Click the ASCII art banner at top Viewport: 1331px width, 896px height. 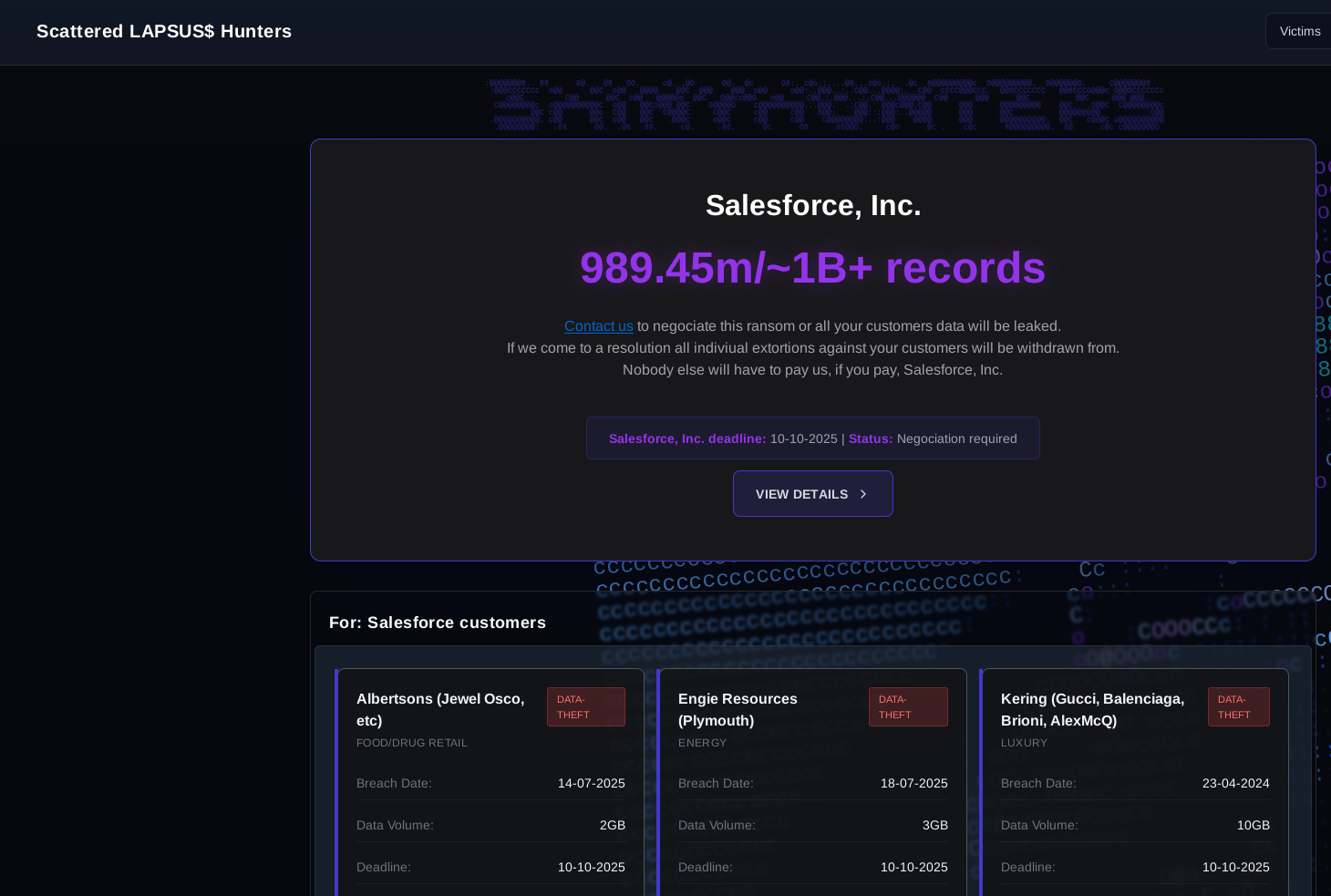pyautogui.click(x=825, y=106)
